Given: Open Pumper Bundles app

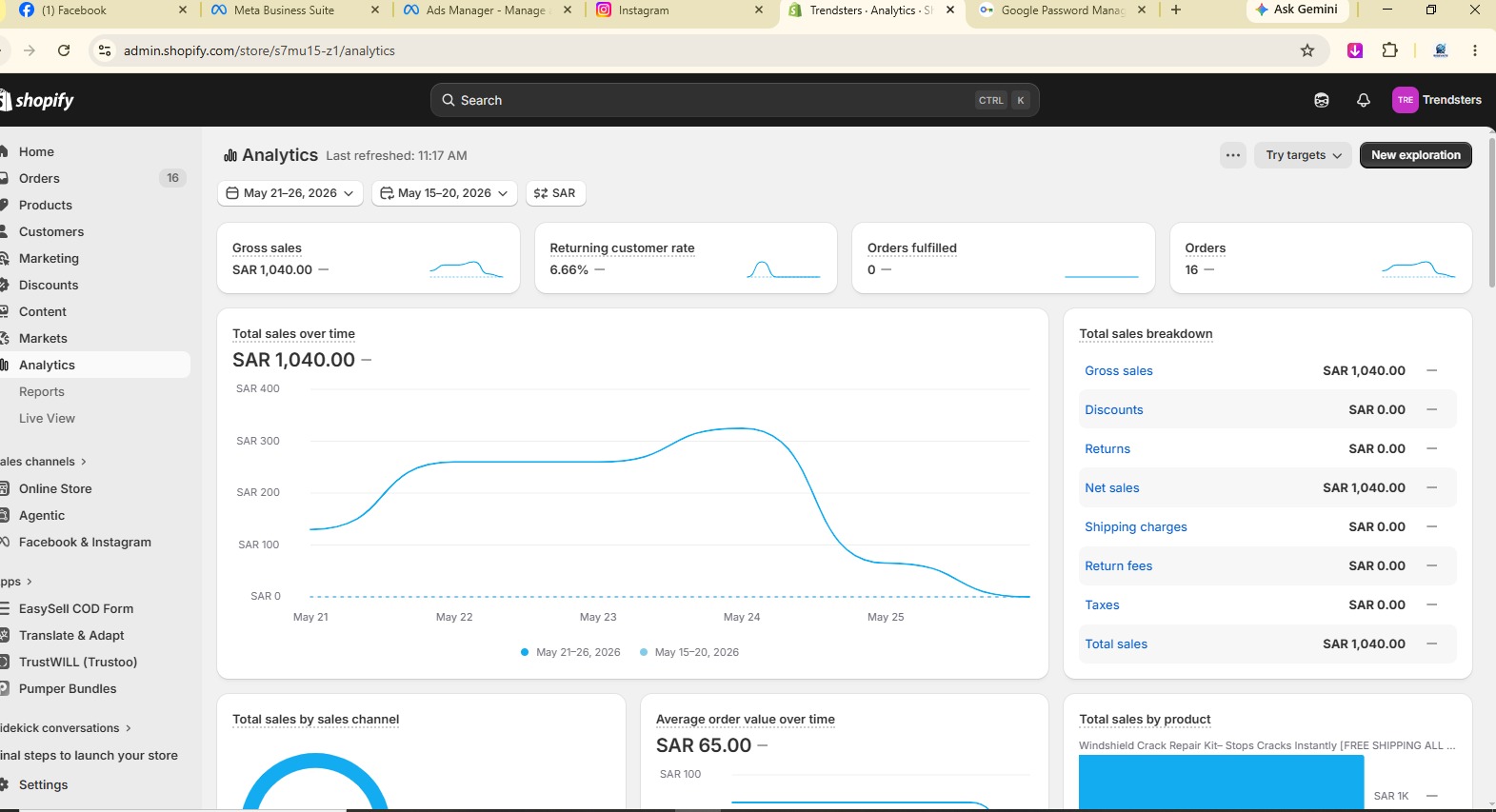Looking at the screenshot, I should pyautogui.click(x=68, y=688).
